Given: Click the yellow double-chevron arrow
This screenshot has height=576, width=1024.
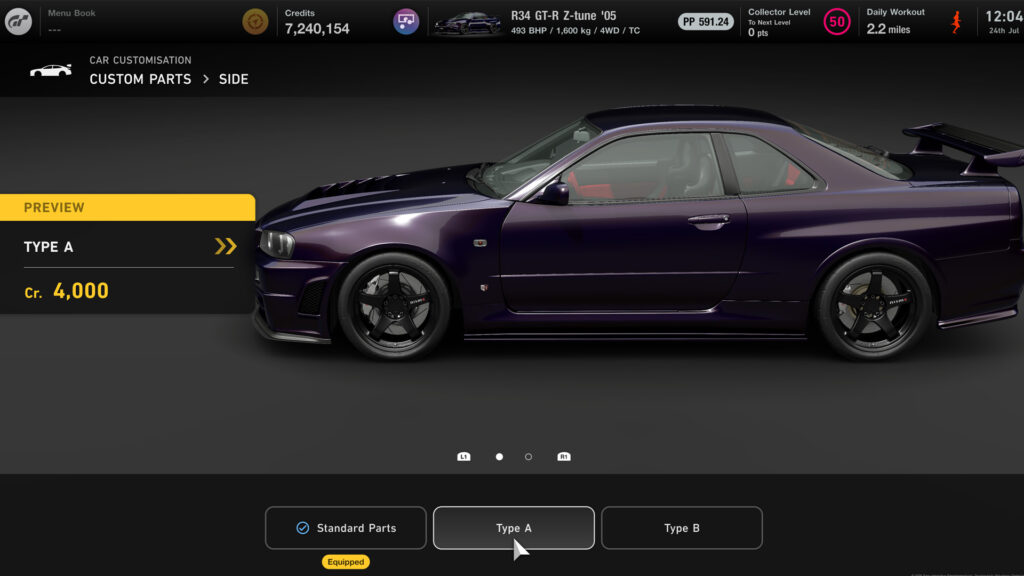Looking at the screenshot, I should coord(225,246).
